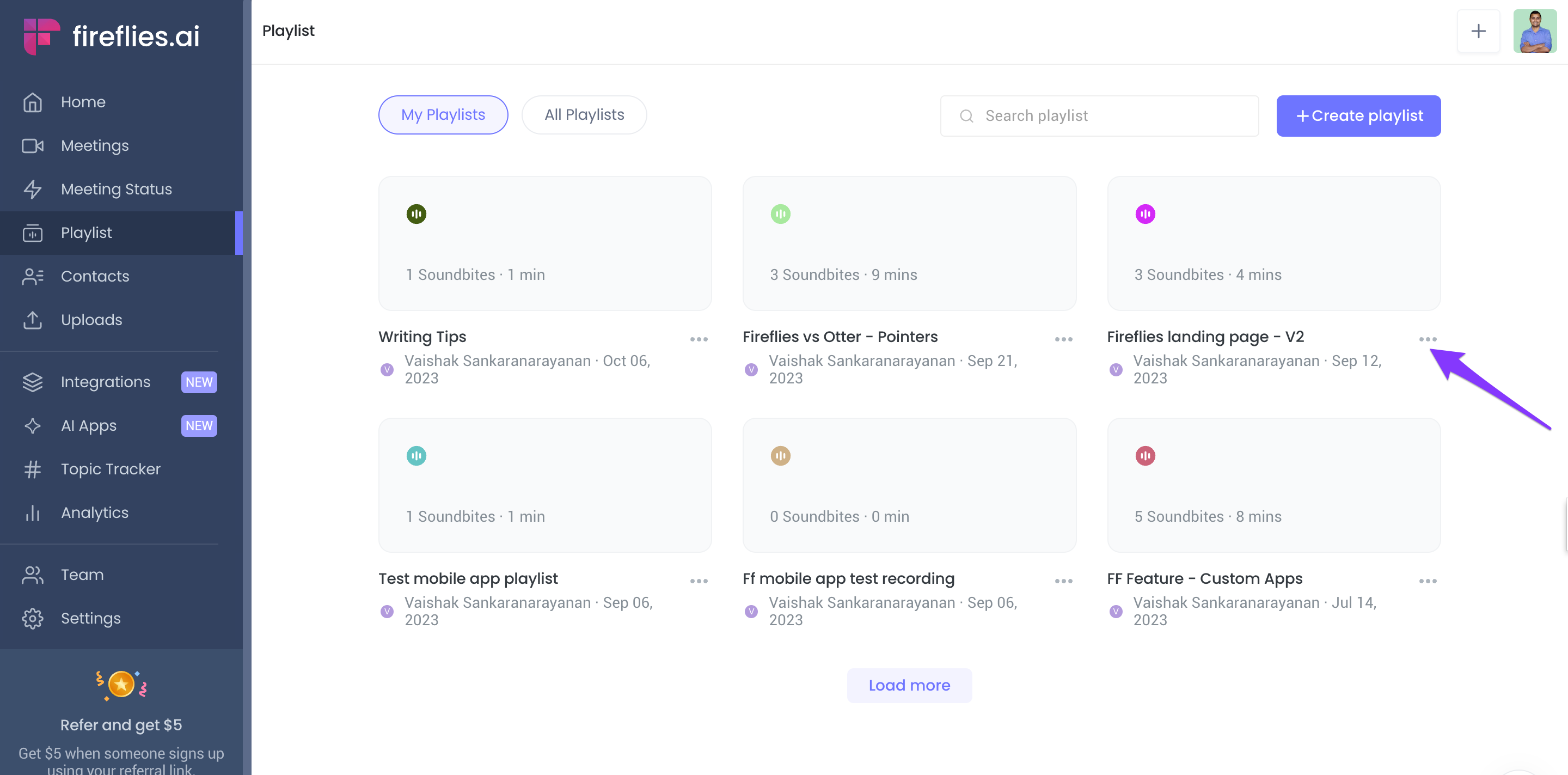The height and width of the screenshot is (775, 1568).
Task: Click the Playlist sidebar icon
Action: click(32, 233)
